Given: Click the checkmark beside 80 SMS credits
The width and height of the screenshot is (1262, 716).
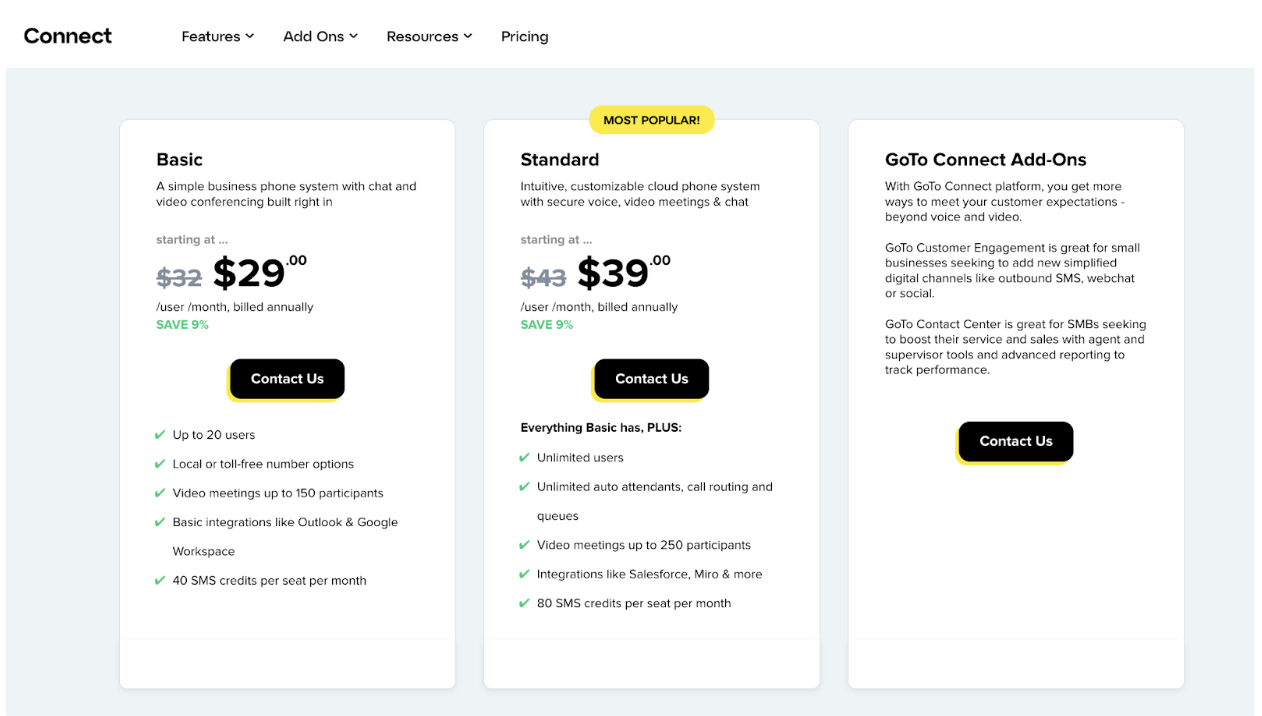Looking at the screenshot, I should point(524,603).
